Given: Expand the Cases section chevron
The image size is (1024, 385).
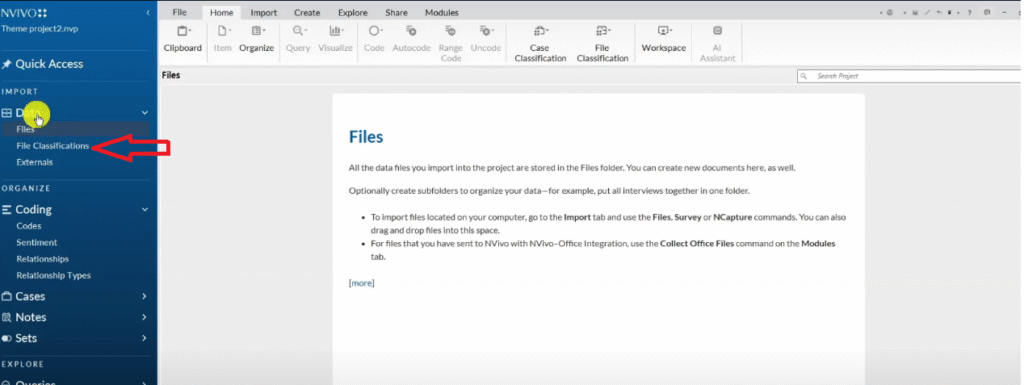Looking at the screenshot, I should tap(145, 296).
